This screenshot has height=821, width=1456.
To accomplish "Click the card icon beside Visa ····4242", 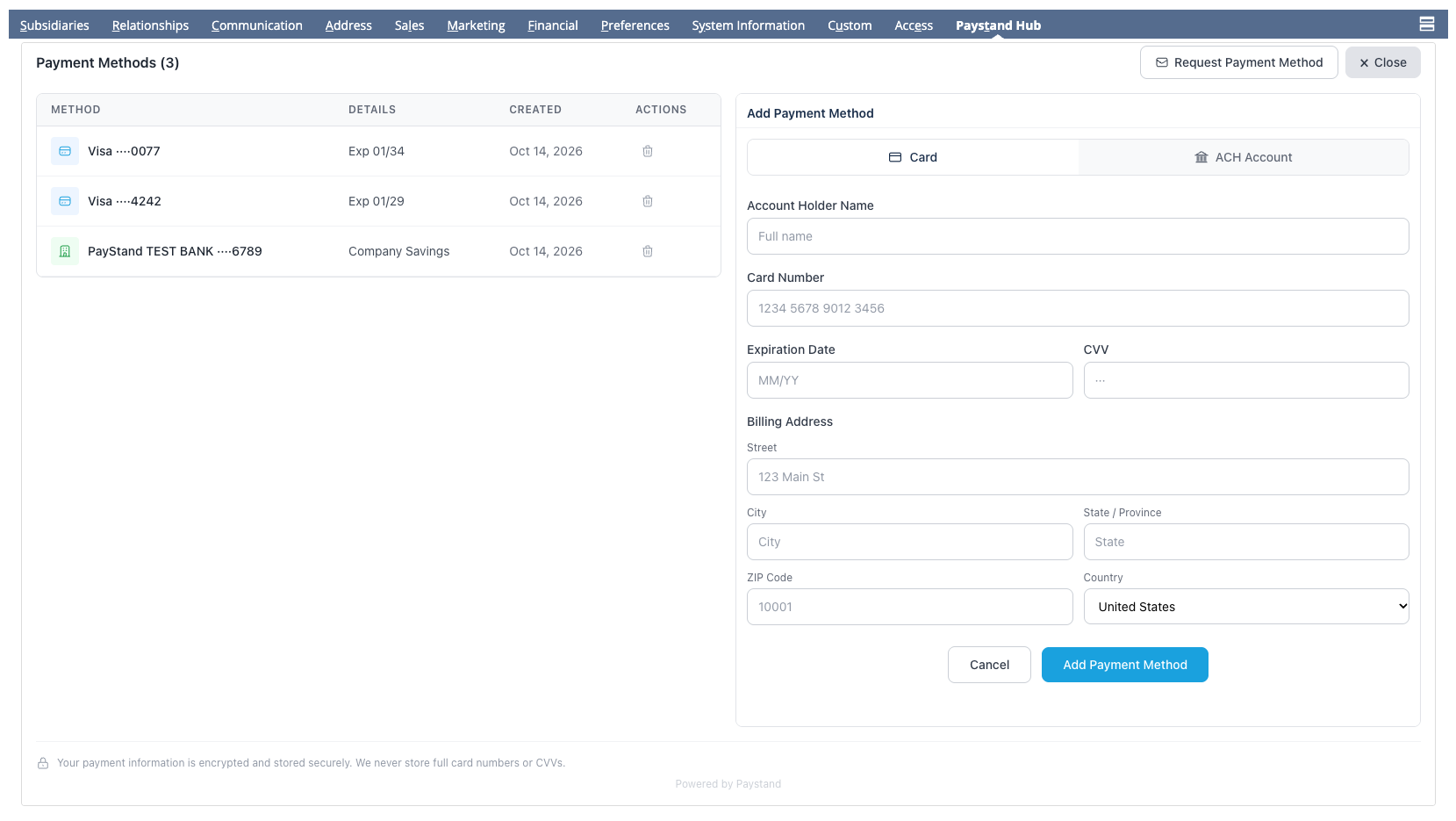I will click(x=65, y=201).
